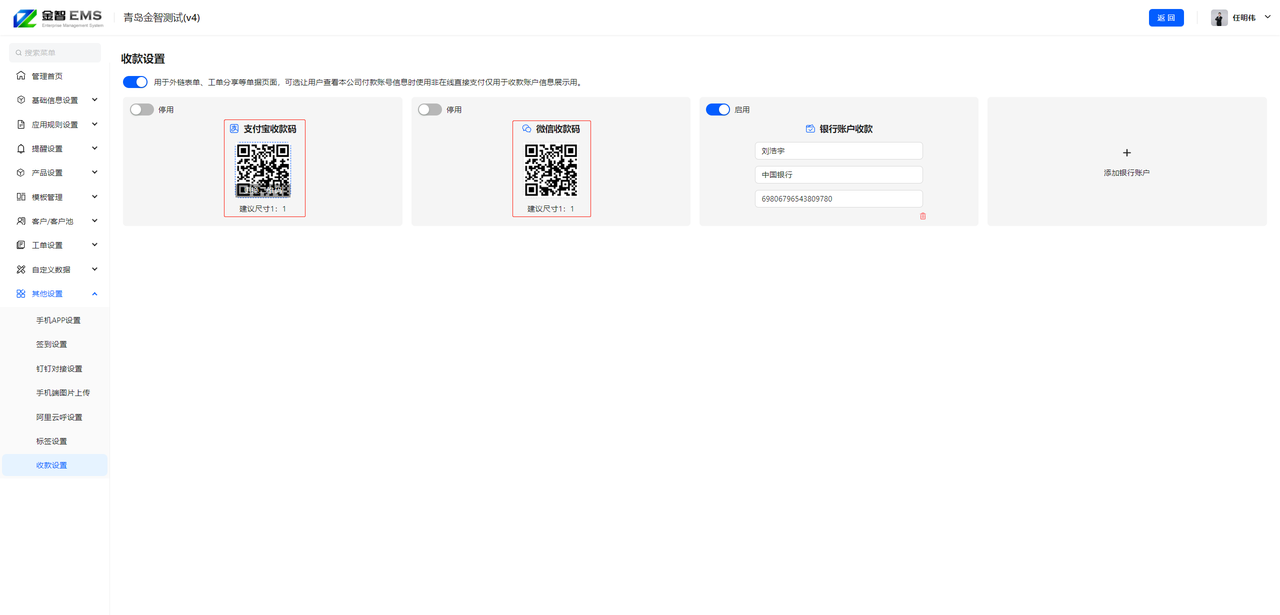Click the Alipay icon beside 支付宝收款码

pyautogui.click(x=234, y=129)
